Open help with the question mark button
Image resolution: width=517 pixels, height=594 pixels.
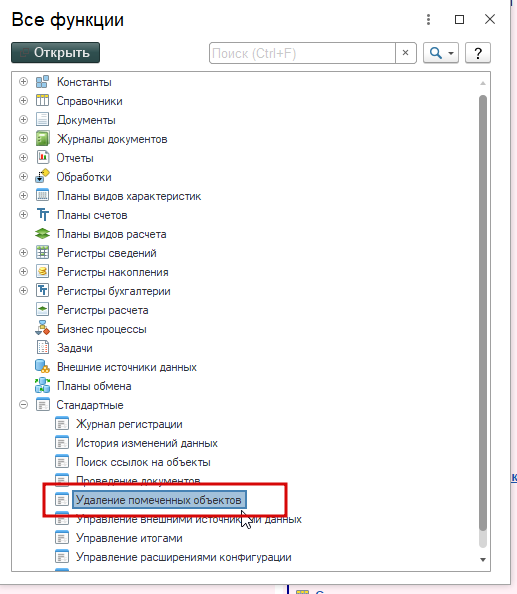[x=478, y=53]
